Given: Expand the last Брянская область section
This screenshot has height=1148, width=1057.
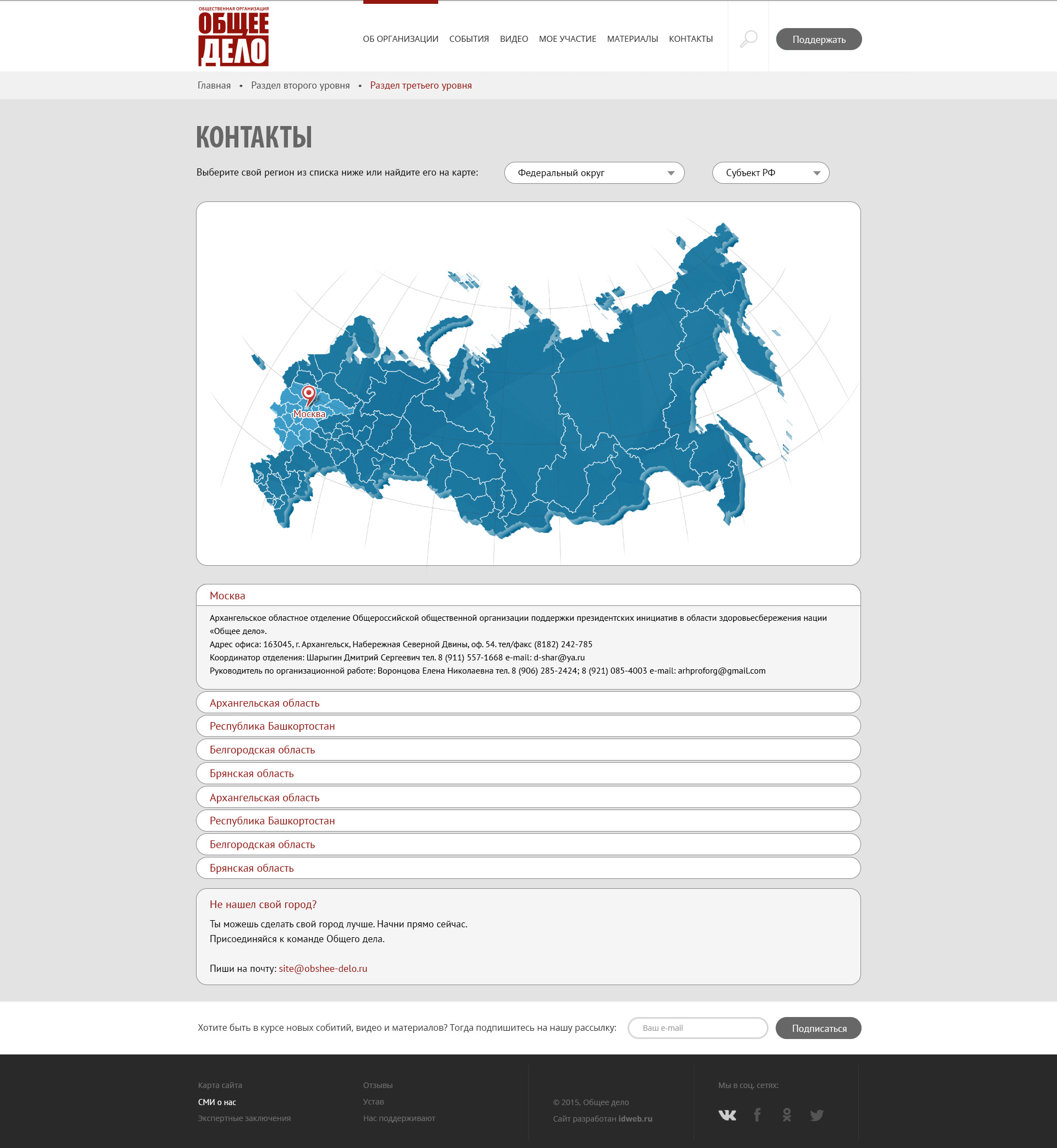Looking at the screenshot, I should coord(252,868).
